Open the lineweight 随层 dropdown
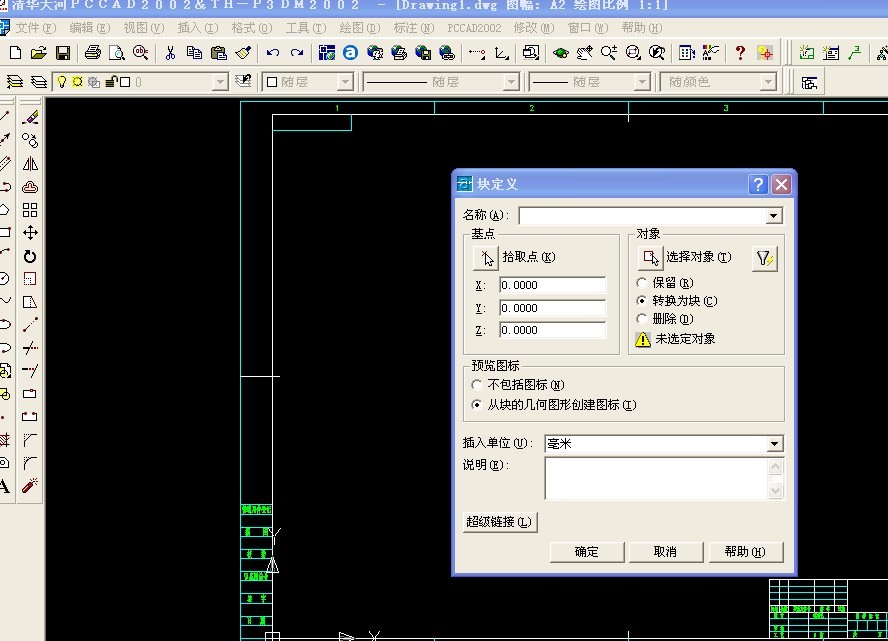 click(x=641, y=82)
